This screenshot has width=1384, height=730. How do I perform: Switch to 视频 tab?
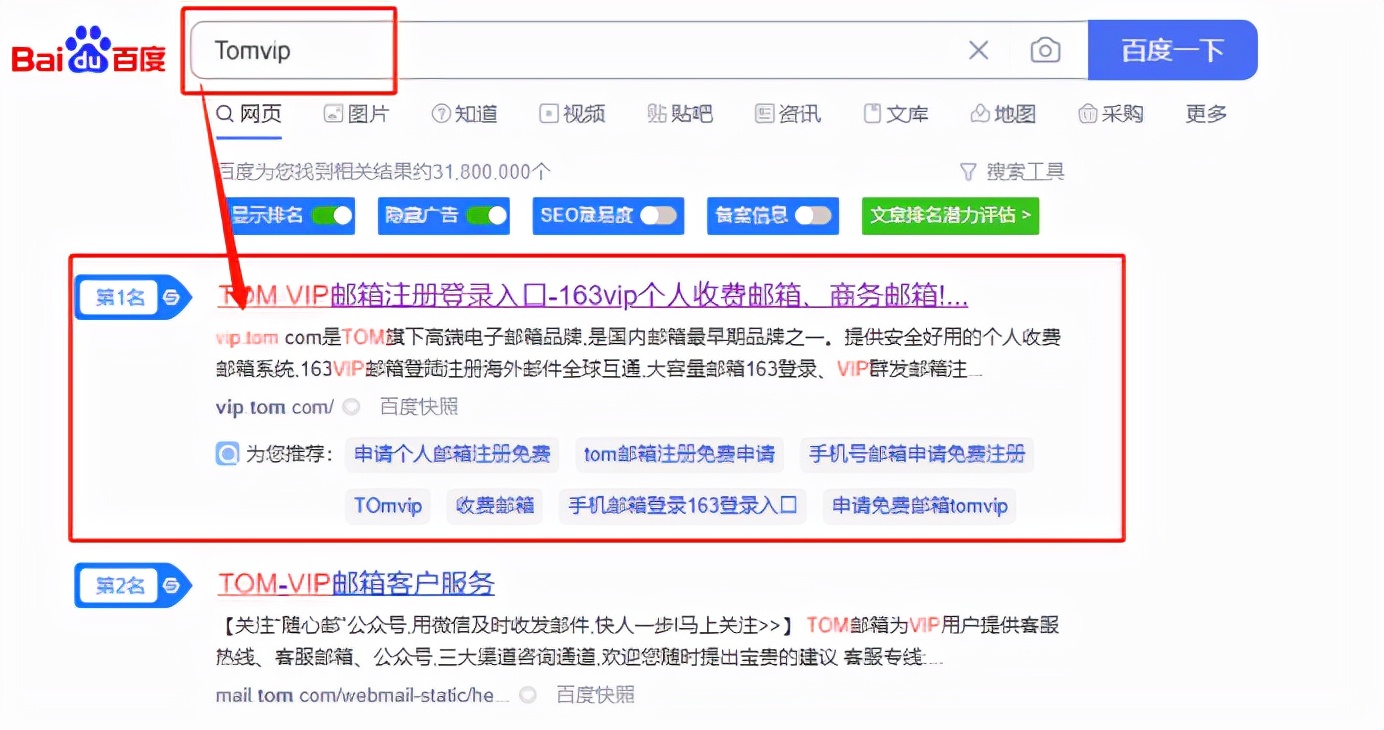click(x=572, y=114)
